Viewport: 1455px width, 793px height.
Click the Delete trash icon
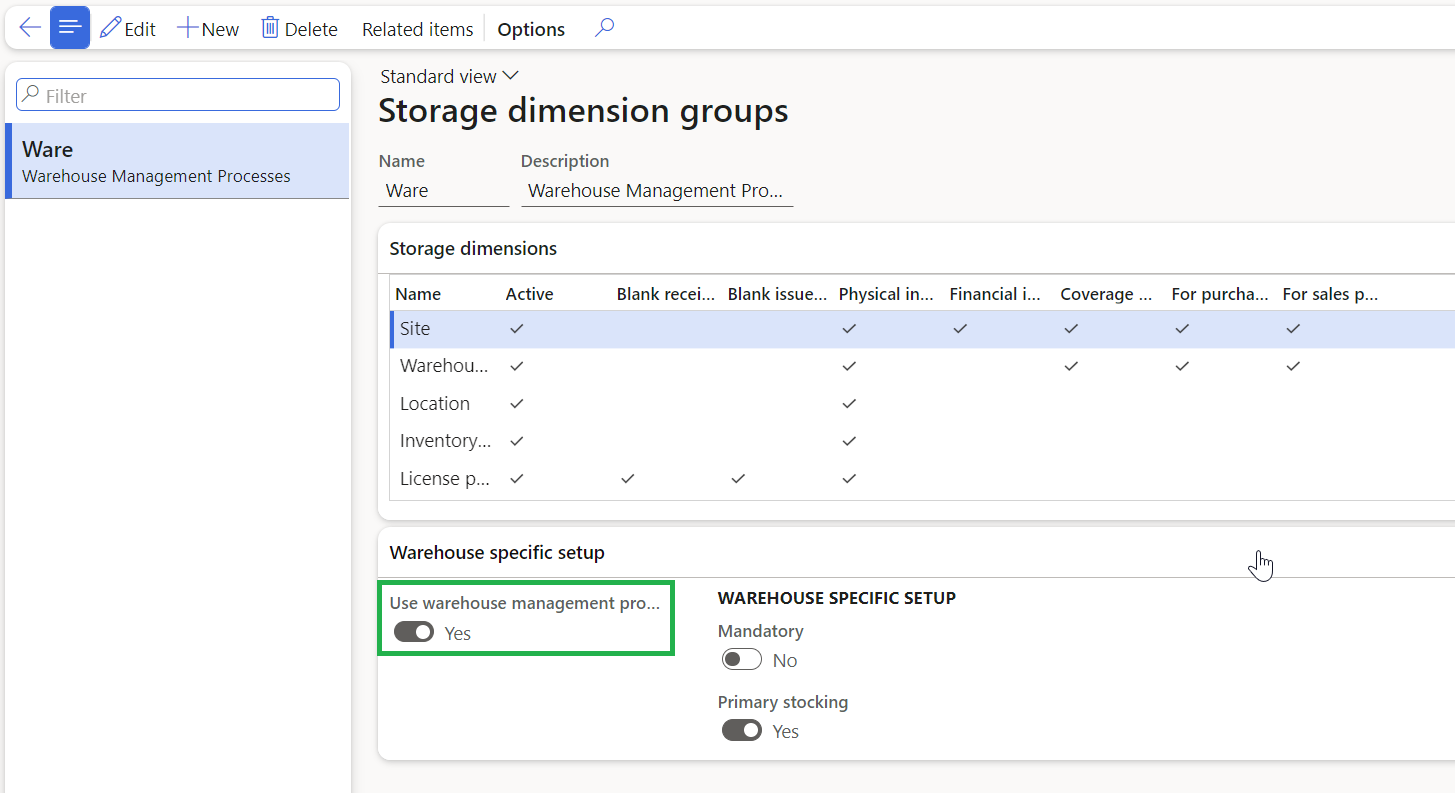click(270, 28)
